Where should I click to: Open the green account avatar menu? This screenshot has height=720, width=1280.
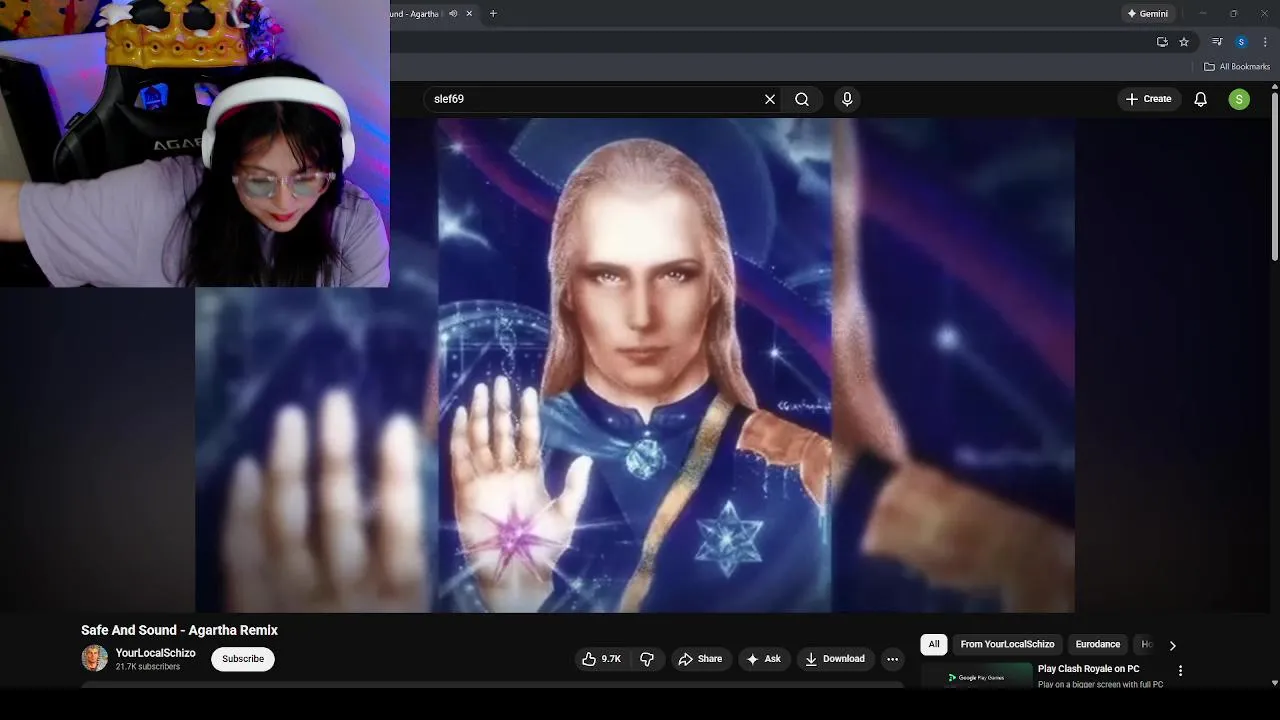click(1239, 99)
